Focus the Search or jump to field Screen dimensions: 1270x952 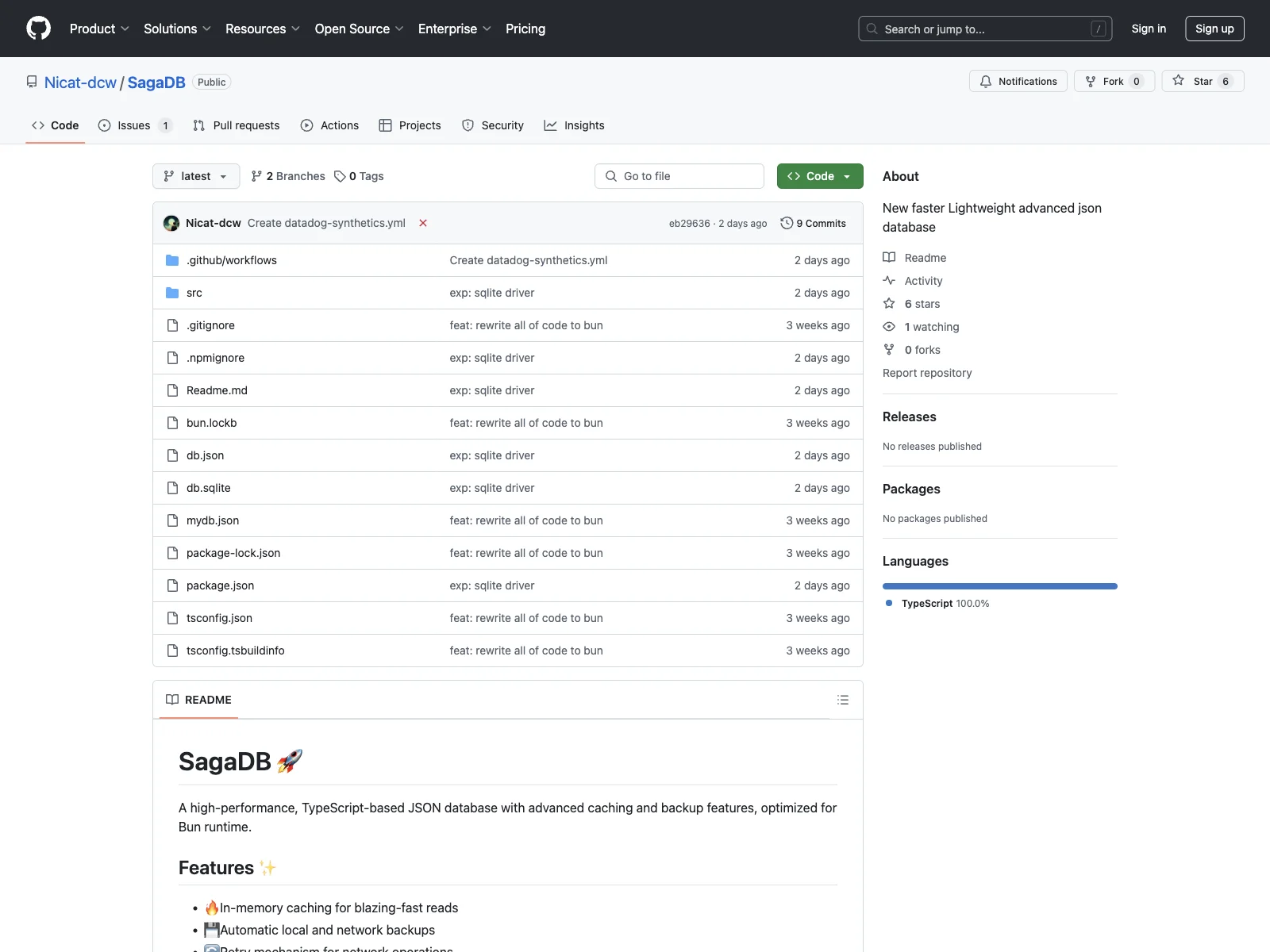[985, 29]
